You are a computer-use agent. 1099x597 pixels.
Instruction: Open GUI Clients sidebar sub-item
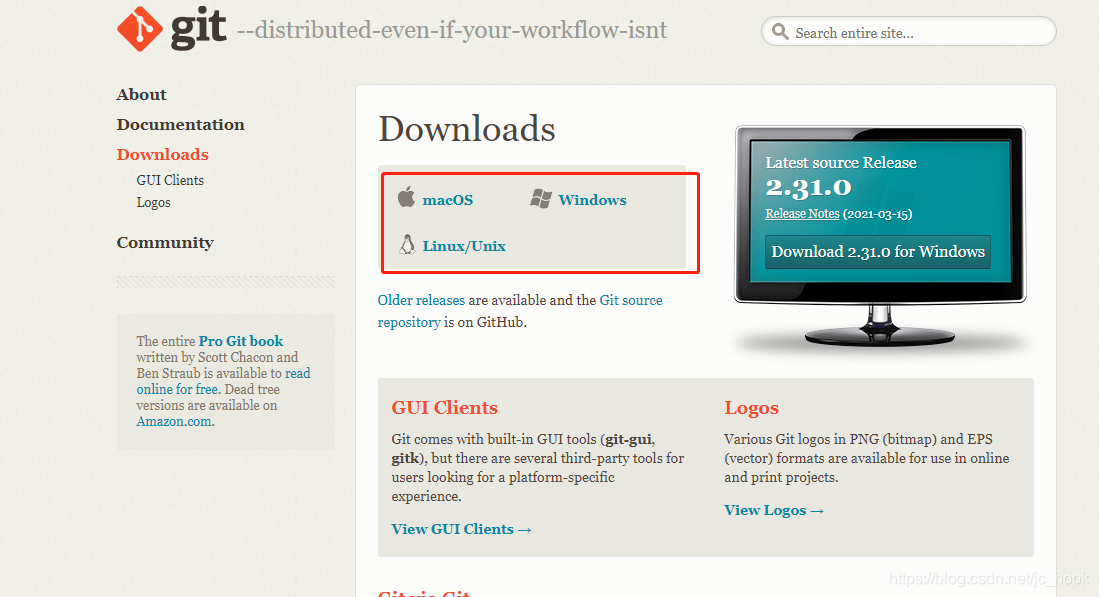point(170,180)
